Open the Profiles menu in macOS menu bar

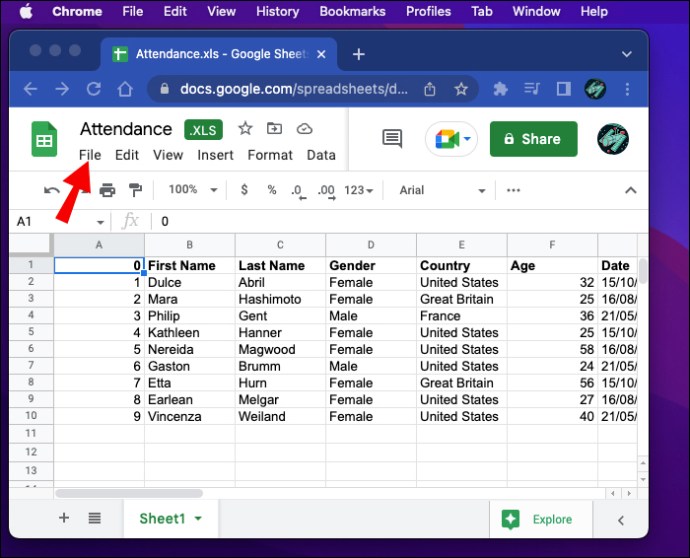428,11
